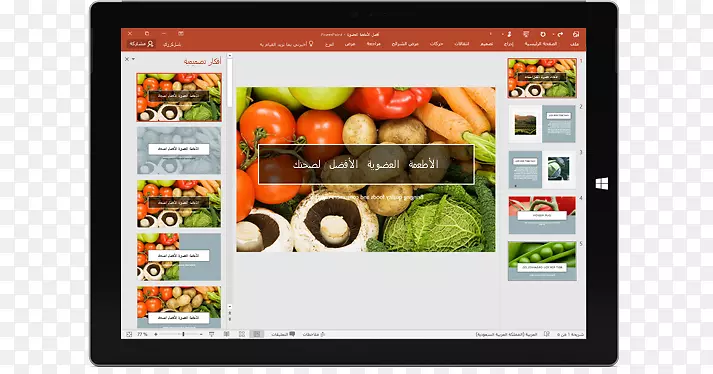Screen dimensions: 713x374
Task: Click zoom in plus button in status bar
Action: (x=156, y=334)
